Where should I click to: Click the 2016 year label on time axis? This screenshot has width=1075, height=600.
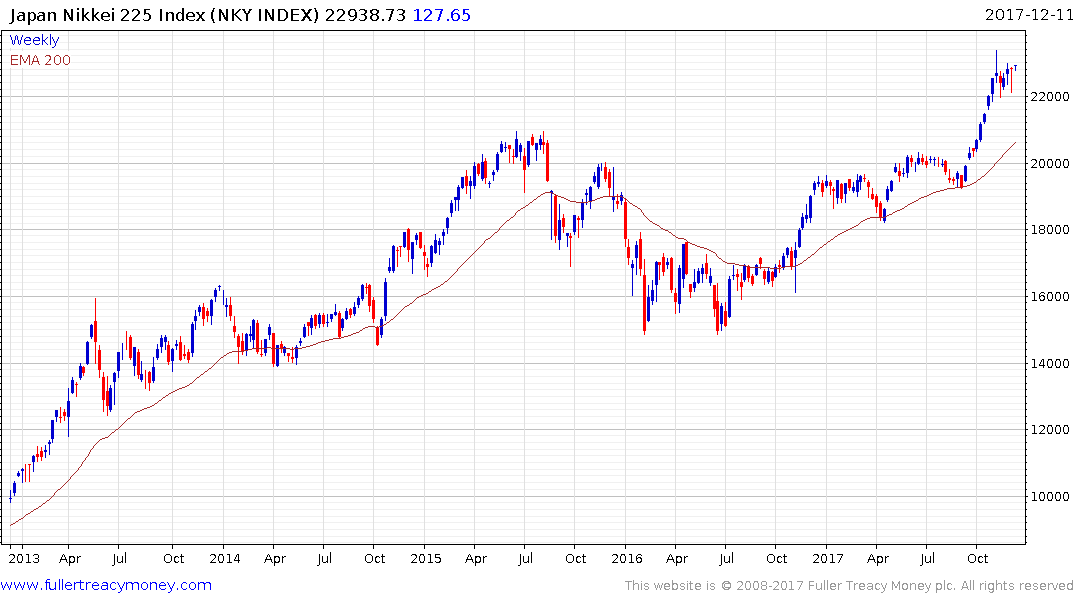[x=627, y=558]
